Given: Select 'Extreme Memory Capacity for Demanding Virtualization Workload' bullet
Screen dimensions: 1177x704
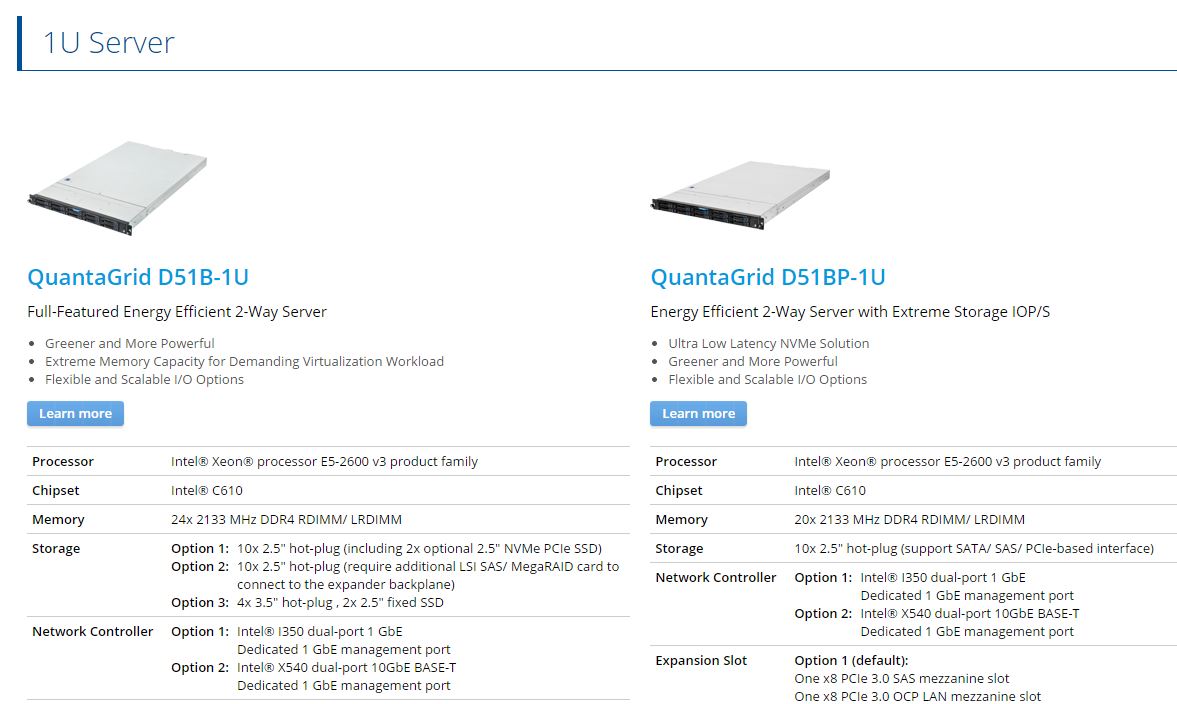Looking at the screenshot, I should tap(244, 361).
